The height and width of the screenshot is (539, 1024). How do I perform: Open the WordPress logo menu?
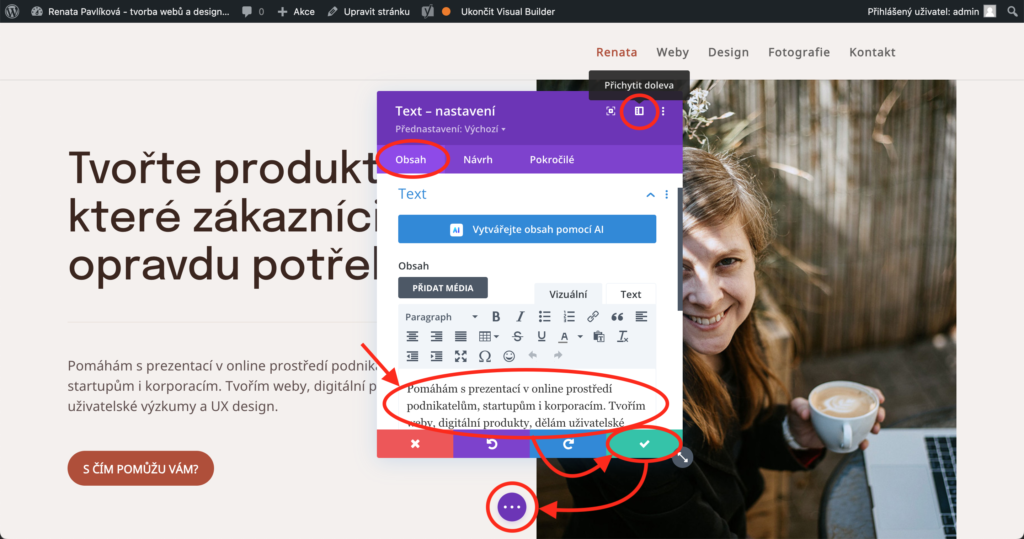click(12, 11)
